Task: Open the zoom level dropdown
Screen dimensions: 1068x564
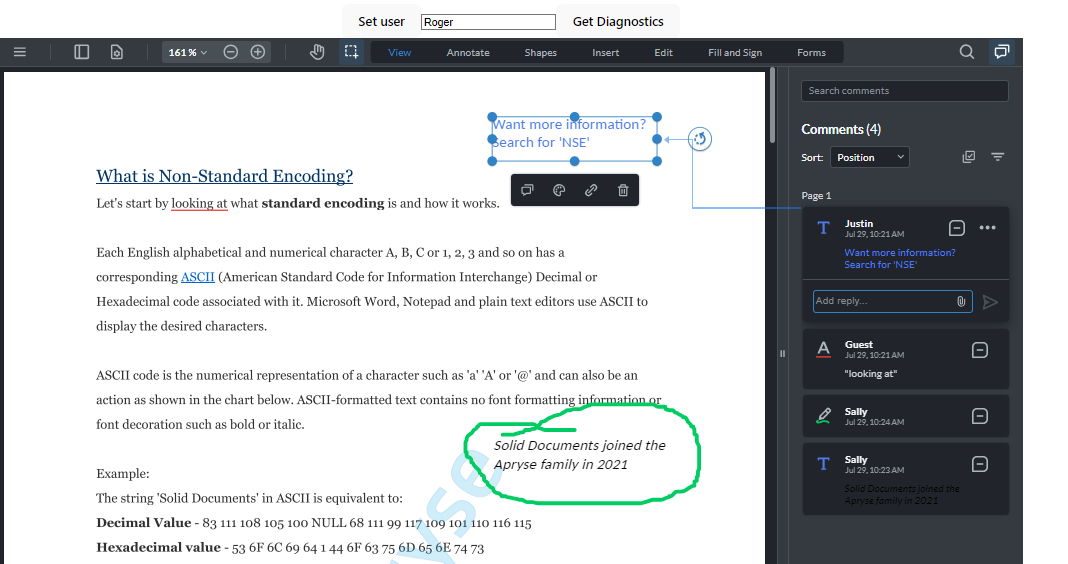Action: pos(187,52)
